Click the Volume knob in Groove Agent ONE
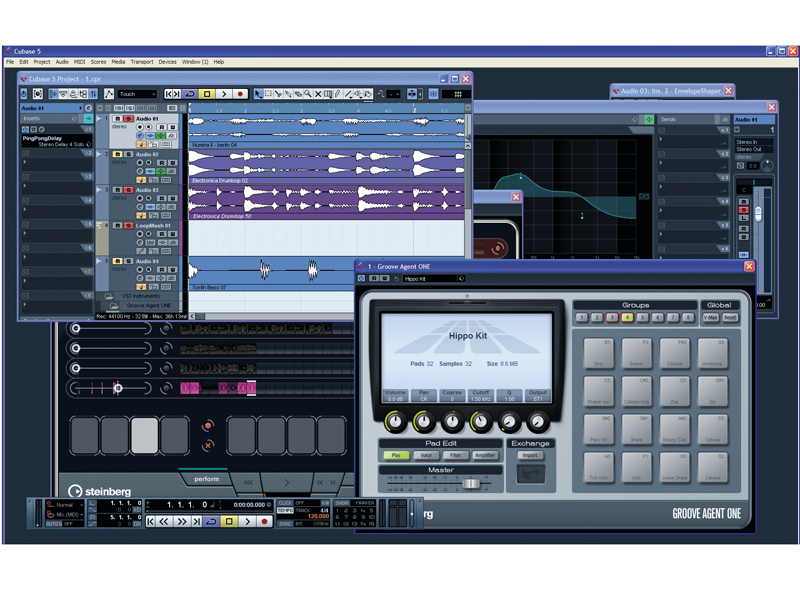Viewport: 800px width, 600px height. click(395, 421)
